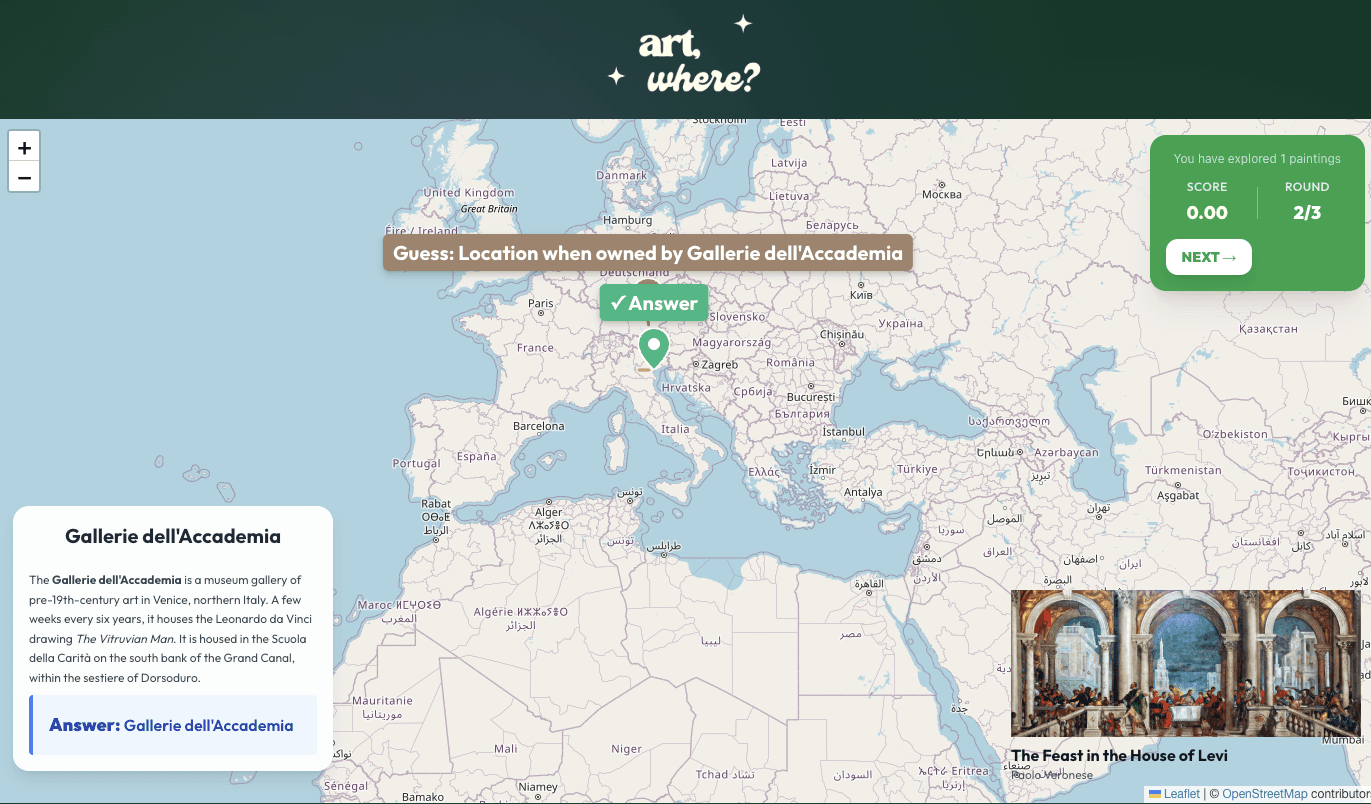Image resolution: width=1371 pixels, height=804 pixels.
Task: Open The Feast in the House of Levi thumbnail
Action: pyautogui.click(x=1185, y=663)
